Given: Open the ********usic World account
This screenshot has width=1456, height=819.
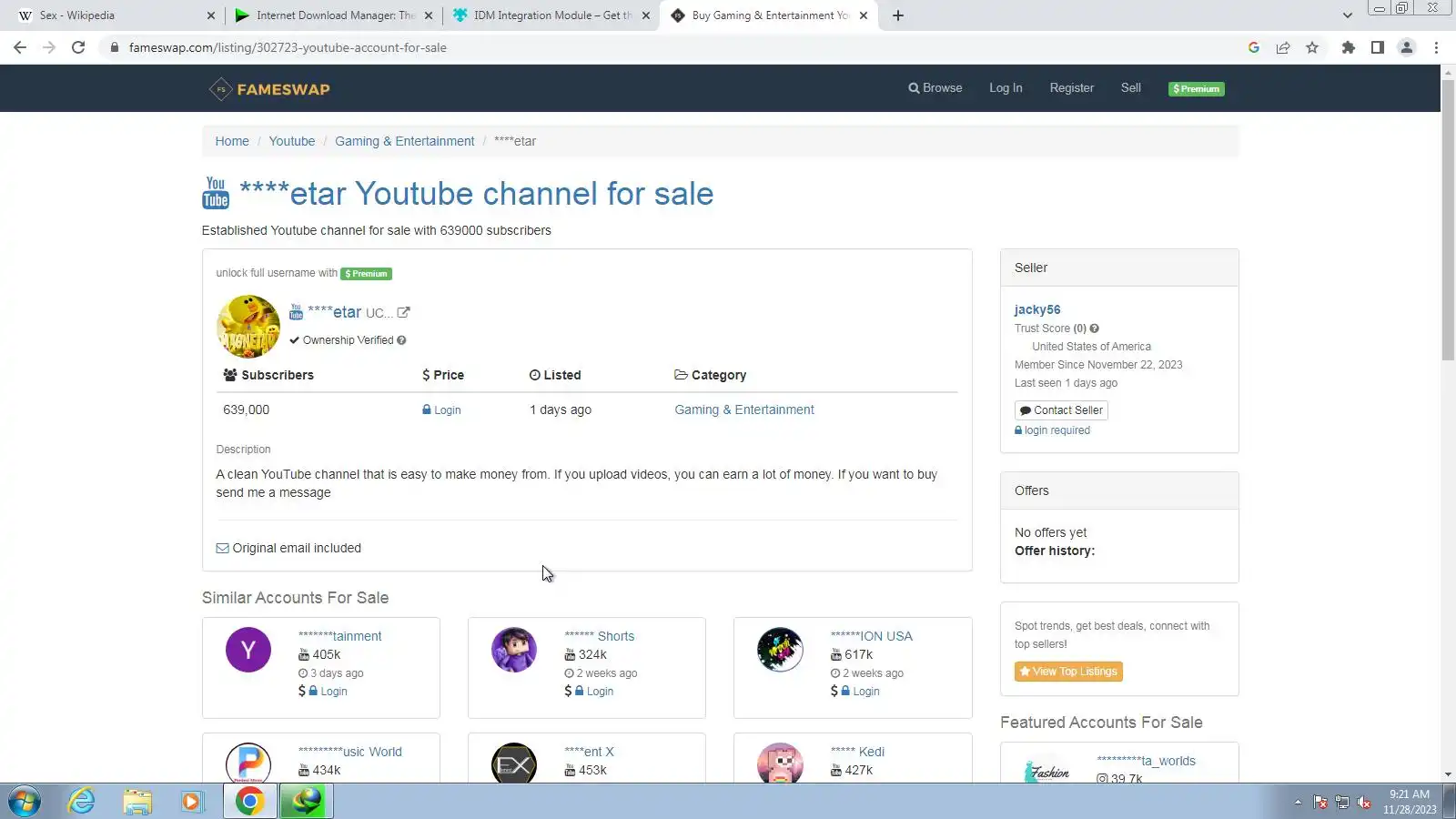Looking at the screenshot, I should coord(349,752).
